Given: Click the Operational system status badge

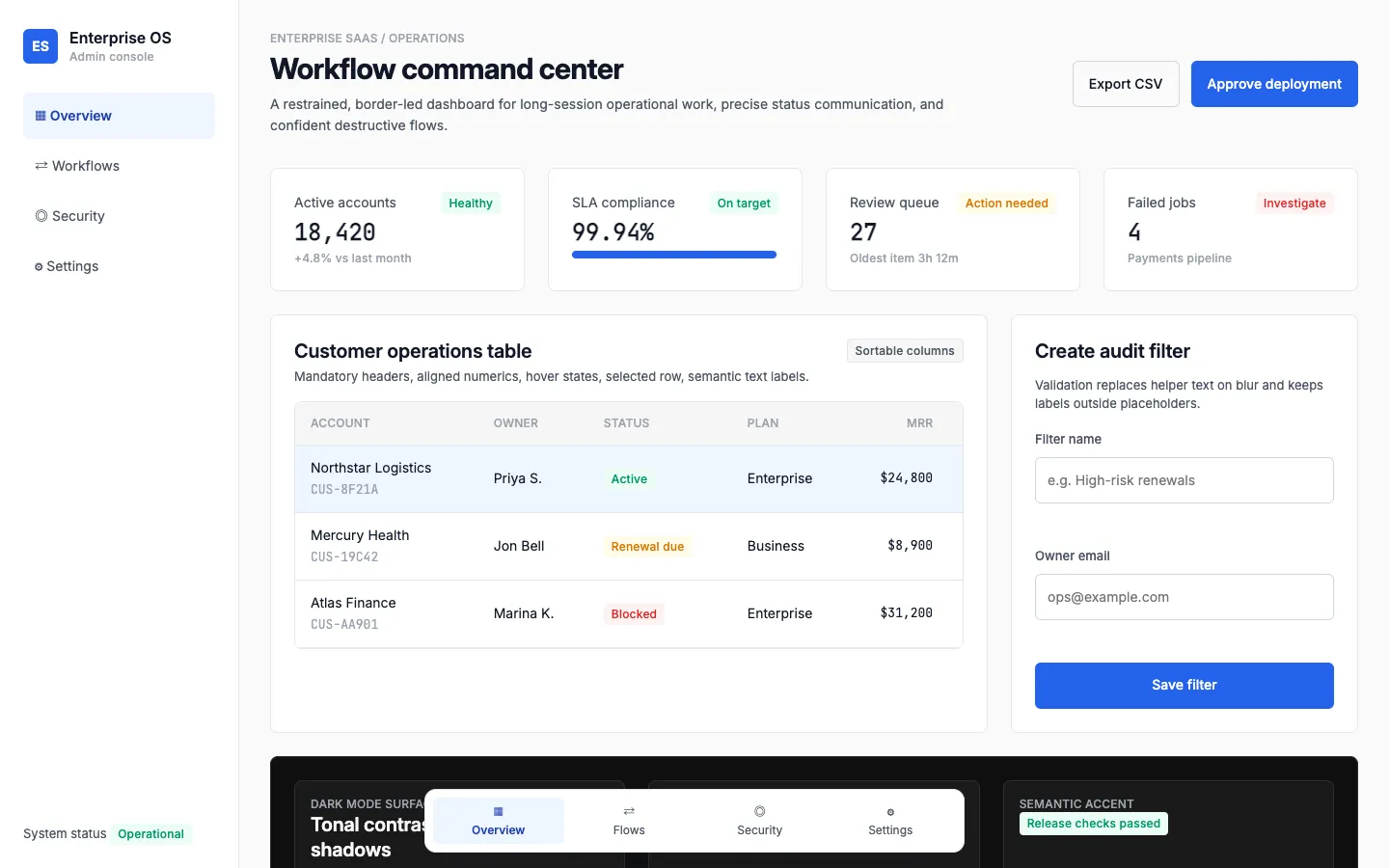Looking at the screenshot, I should [150, 834].
